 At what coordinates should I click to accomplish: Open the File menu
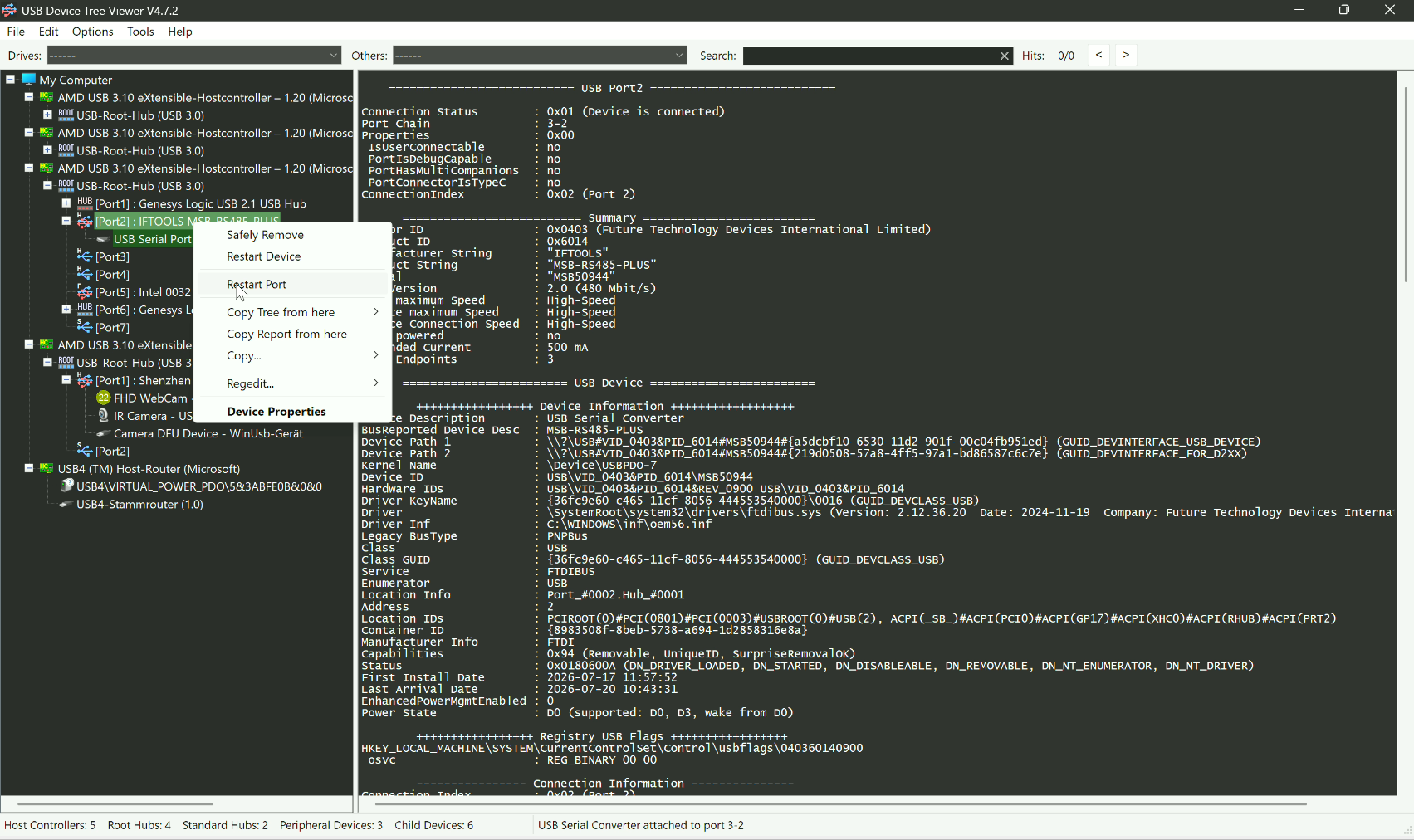pyautogui.click(x=16, y=32)
